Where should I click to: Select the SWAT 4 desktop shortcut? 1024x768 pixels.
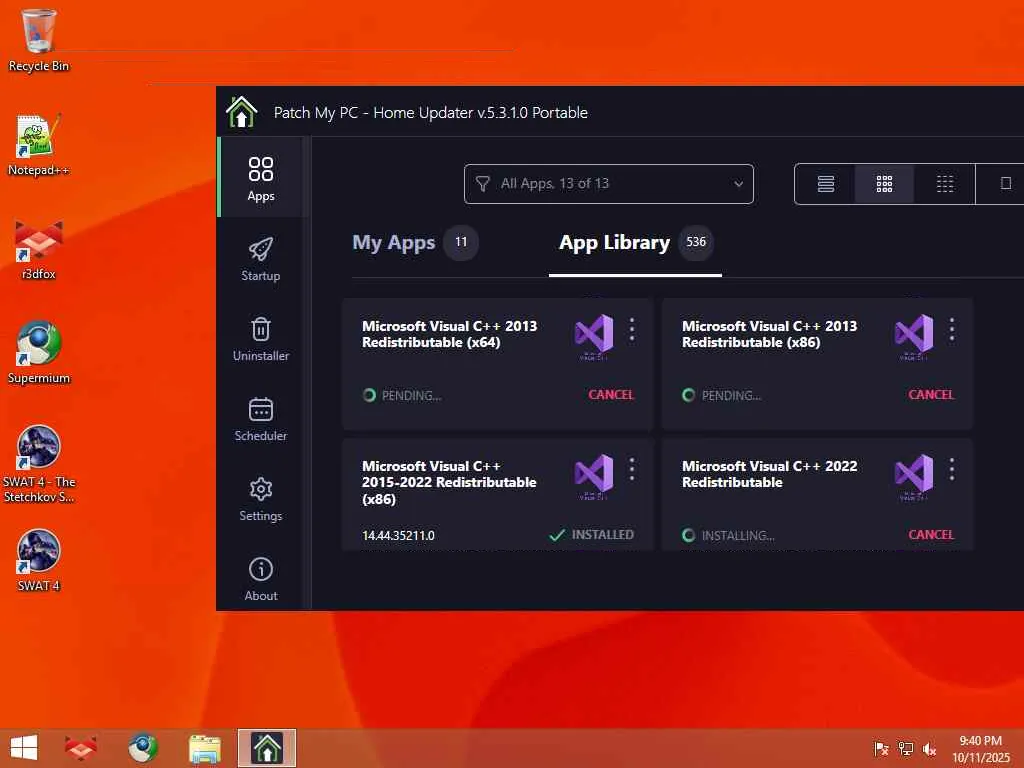click(x=39, y=560)
